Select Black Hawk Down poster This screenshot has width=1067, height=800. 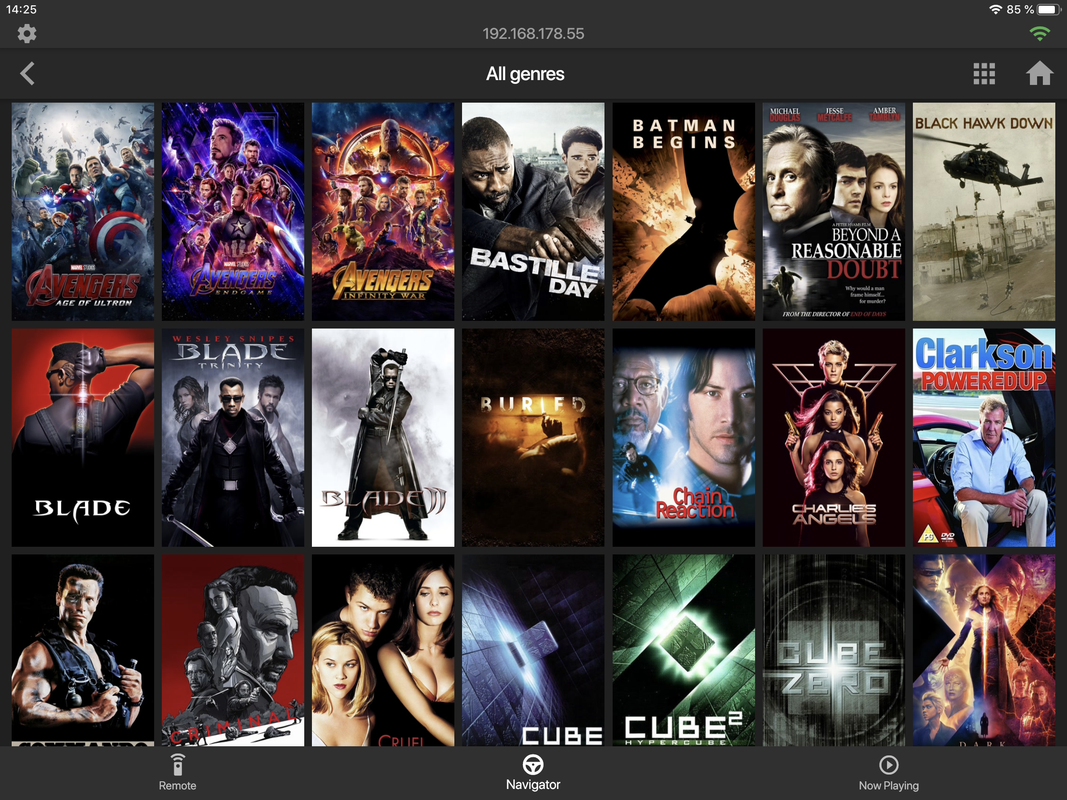point(984,212)
